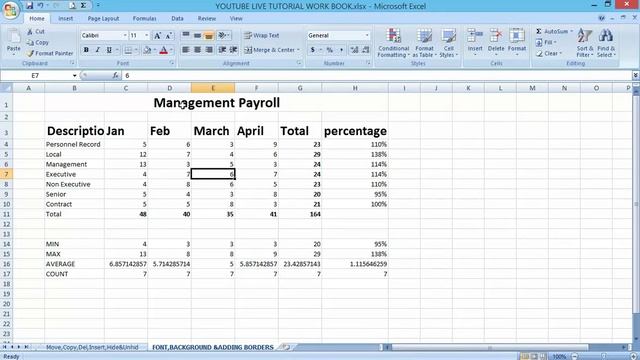Screen dimensions: 640x360
Task: Switch to the Data tab
Action: click(177, 18)
